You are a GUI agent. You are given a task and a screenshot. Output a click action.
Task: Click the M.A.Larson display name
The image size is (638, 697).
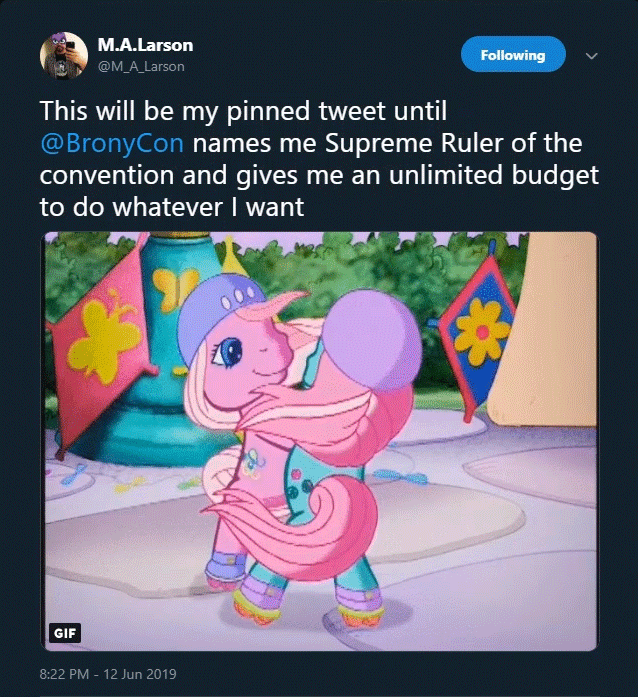[145, 45]
